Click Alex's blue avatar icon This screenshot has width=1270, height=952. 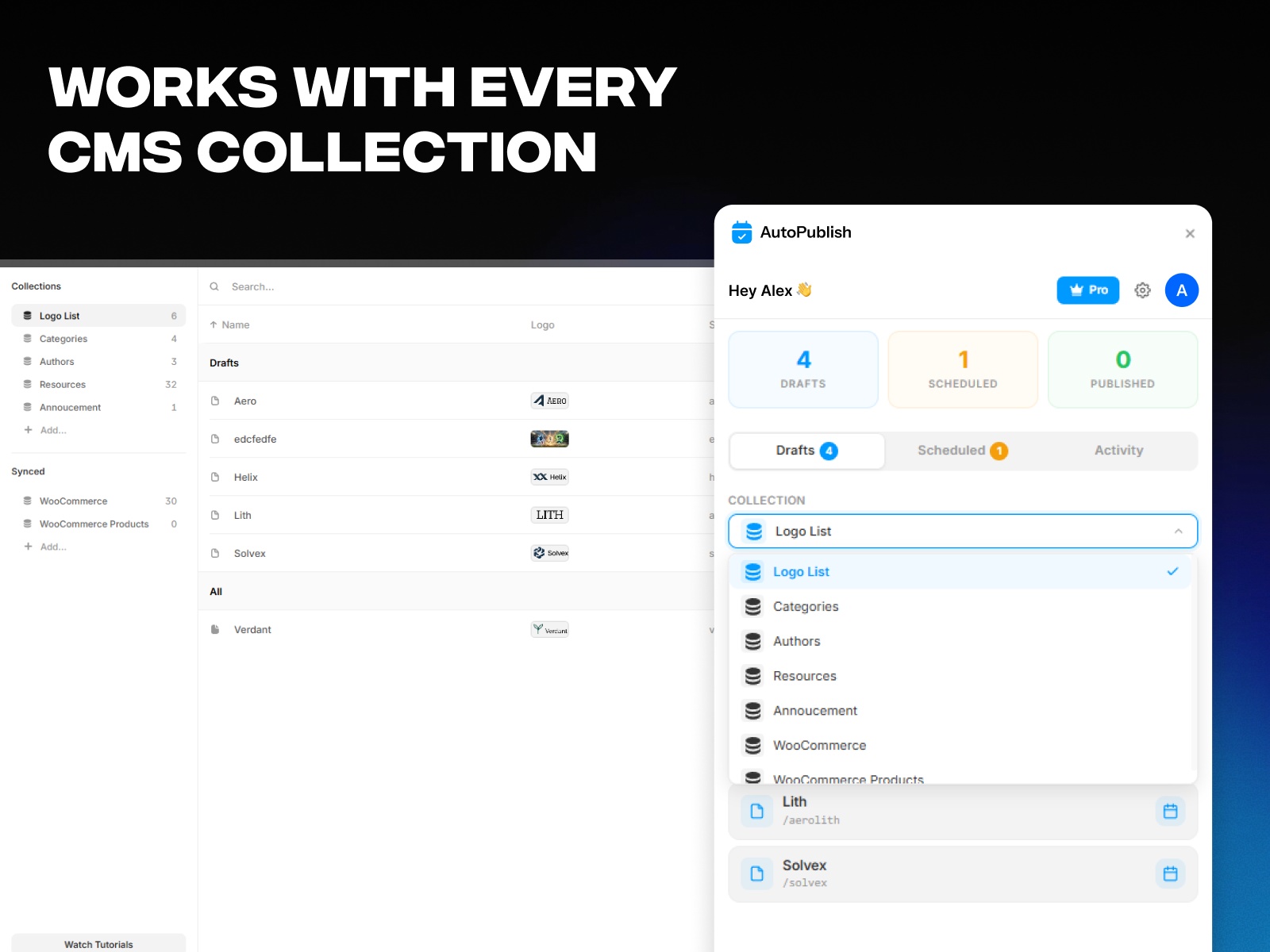(1182, 290)
